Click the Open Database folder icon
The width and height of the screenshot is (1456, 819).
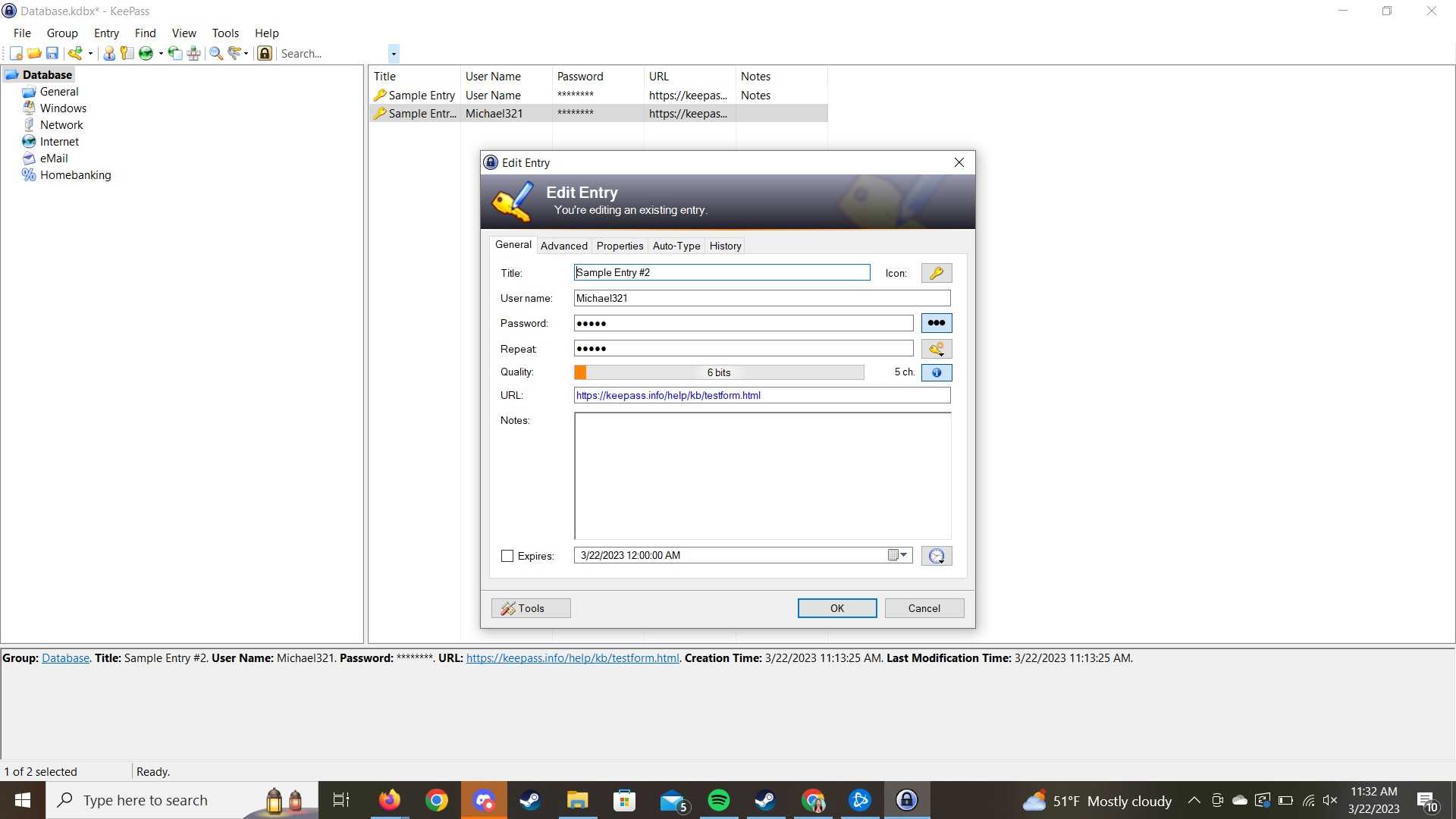coord(34,53)
